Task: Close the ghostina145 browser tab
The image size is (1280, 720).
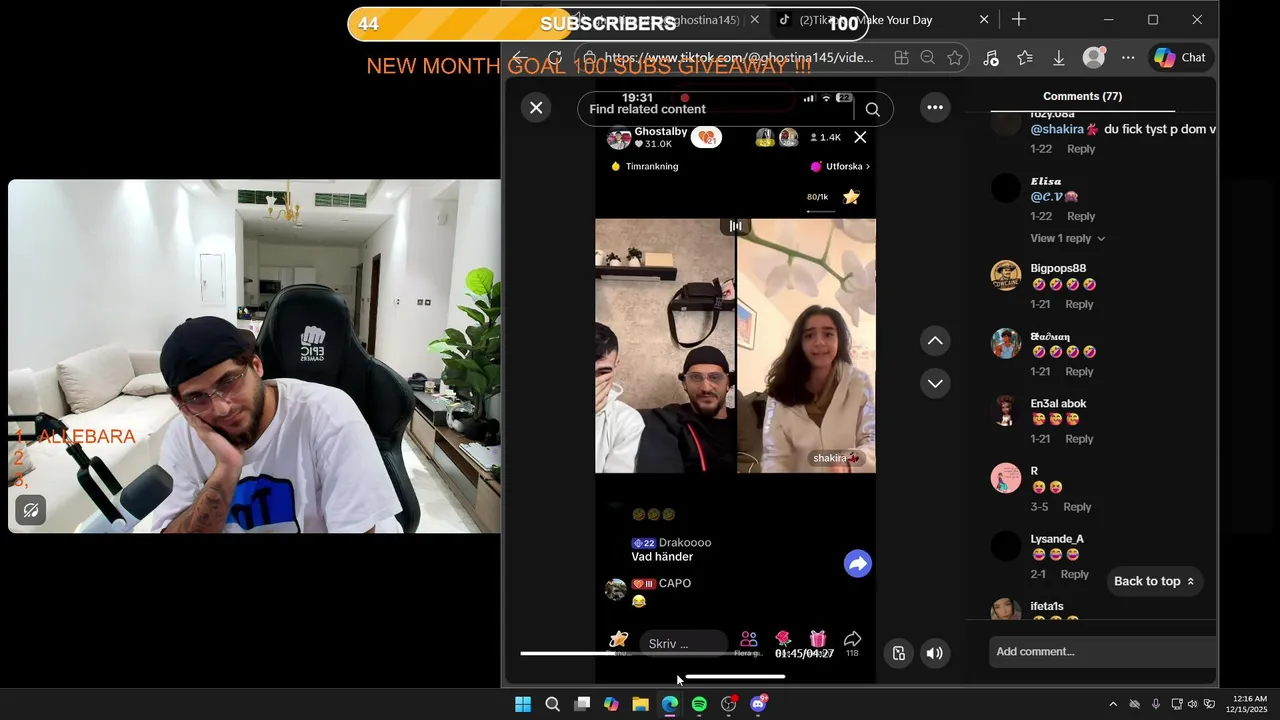Action: pos(755,19)
